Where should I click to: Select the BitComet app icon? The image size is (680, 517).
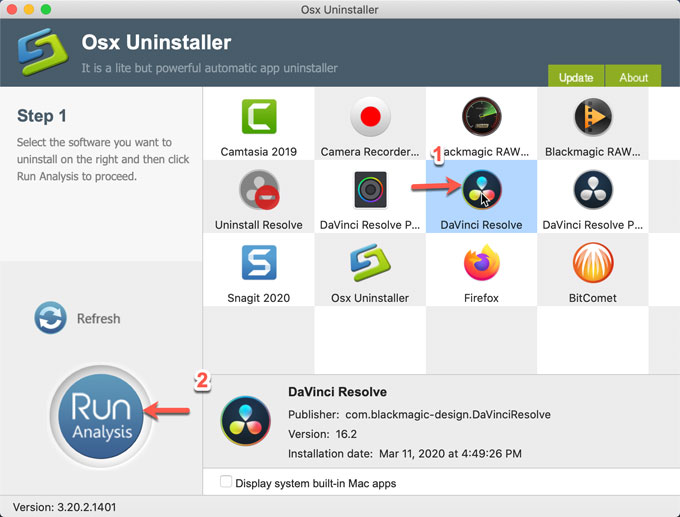tap(593, 262)
